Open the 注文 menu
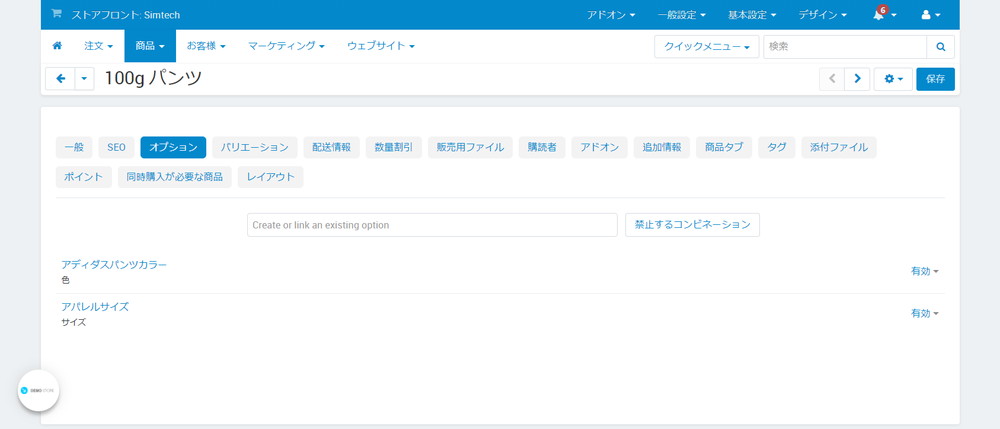Viewport: 1000px width, 429px height. (x=98, y=46)
